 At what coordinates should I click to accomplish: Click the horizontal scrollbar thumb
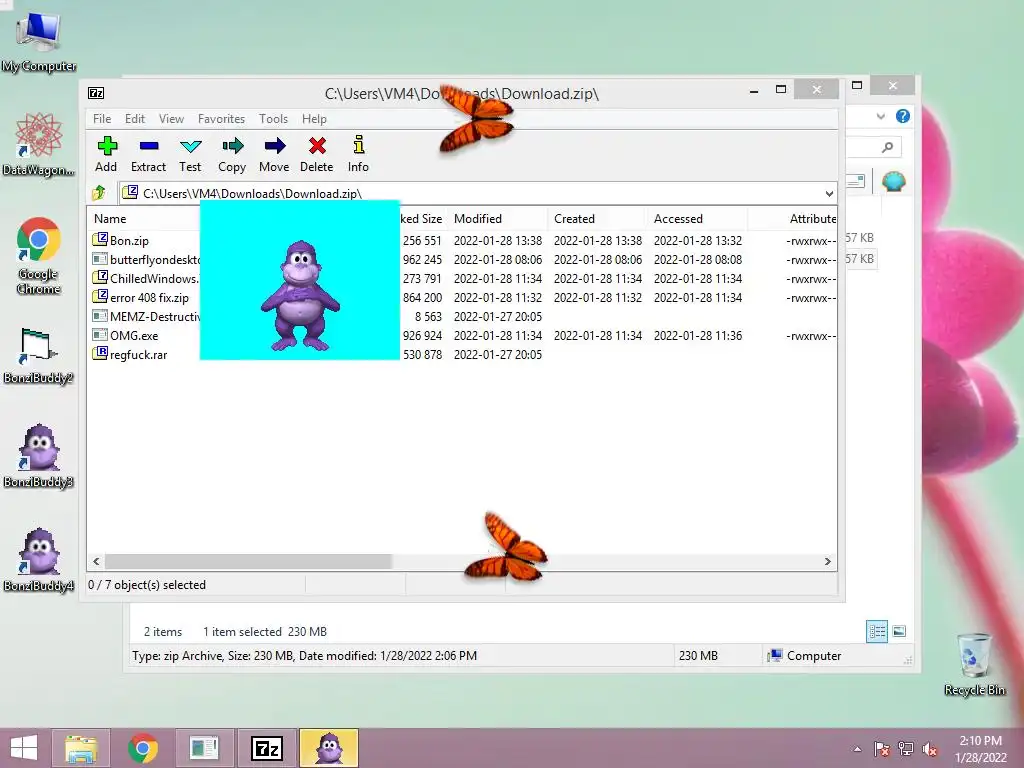tap(248, 561)
